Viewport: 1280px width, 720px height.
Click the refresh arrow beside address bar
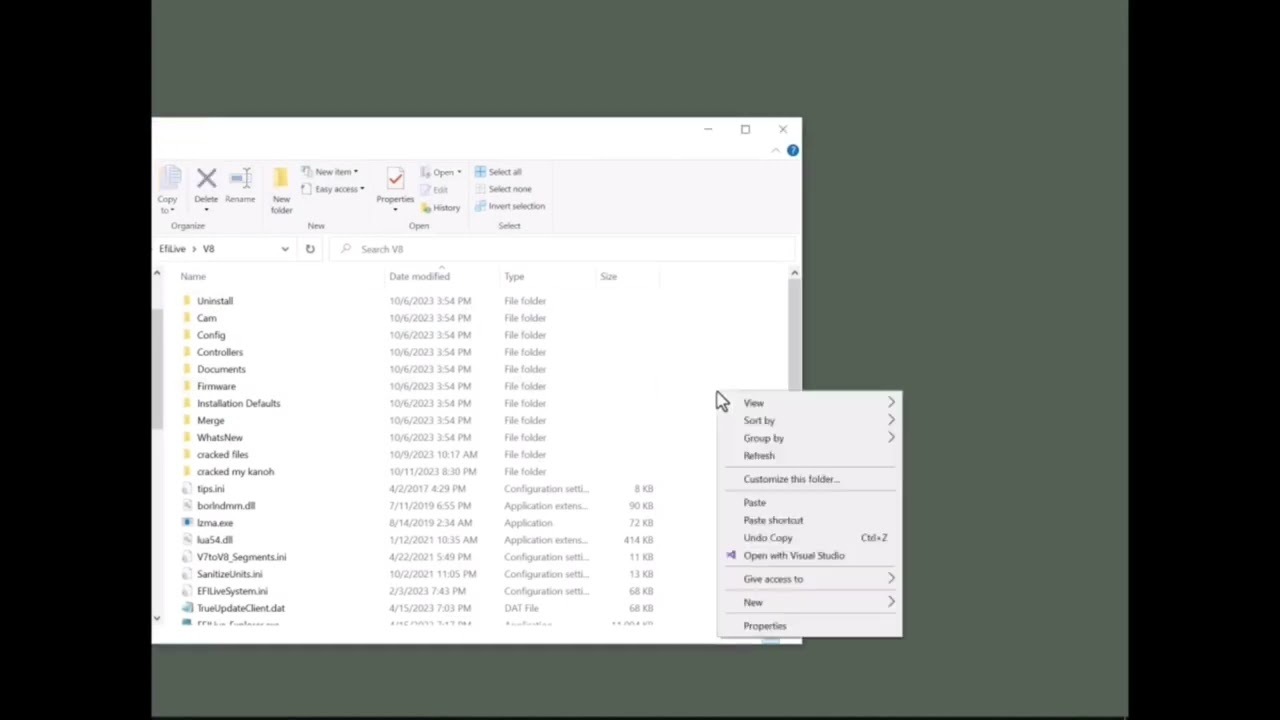tap(310, 249)
